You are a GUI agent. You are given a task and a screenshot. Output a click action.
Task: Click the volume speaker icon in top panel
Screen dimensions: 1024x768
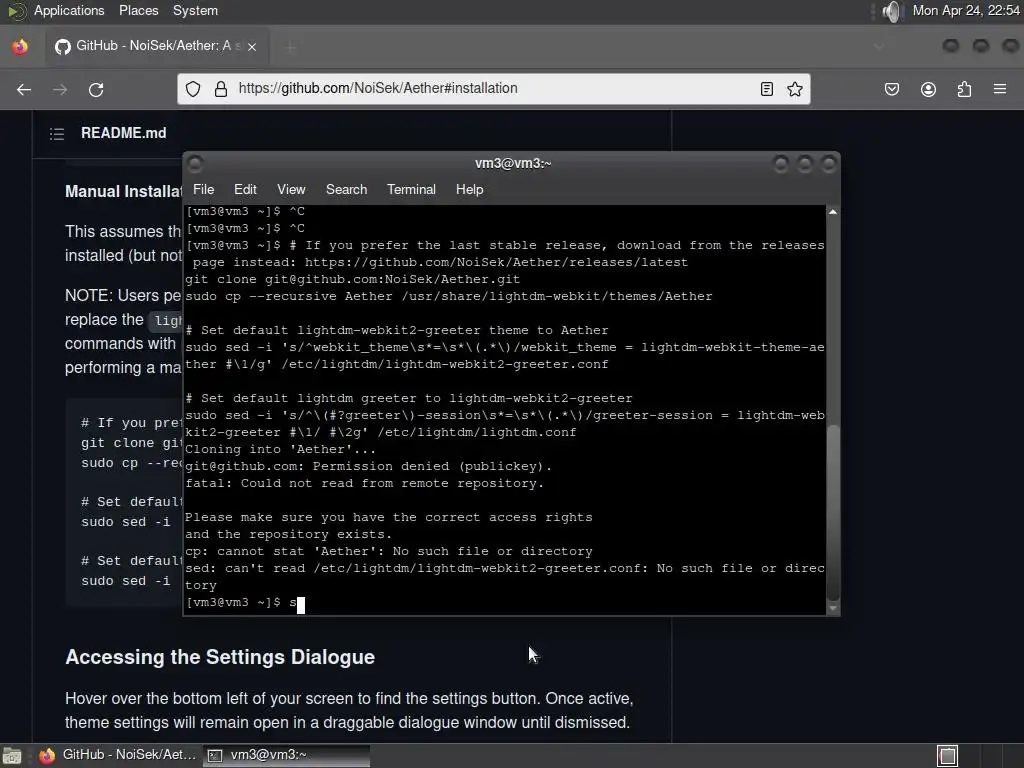(891, 11)
